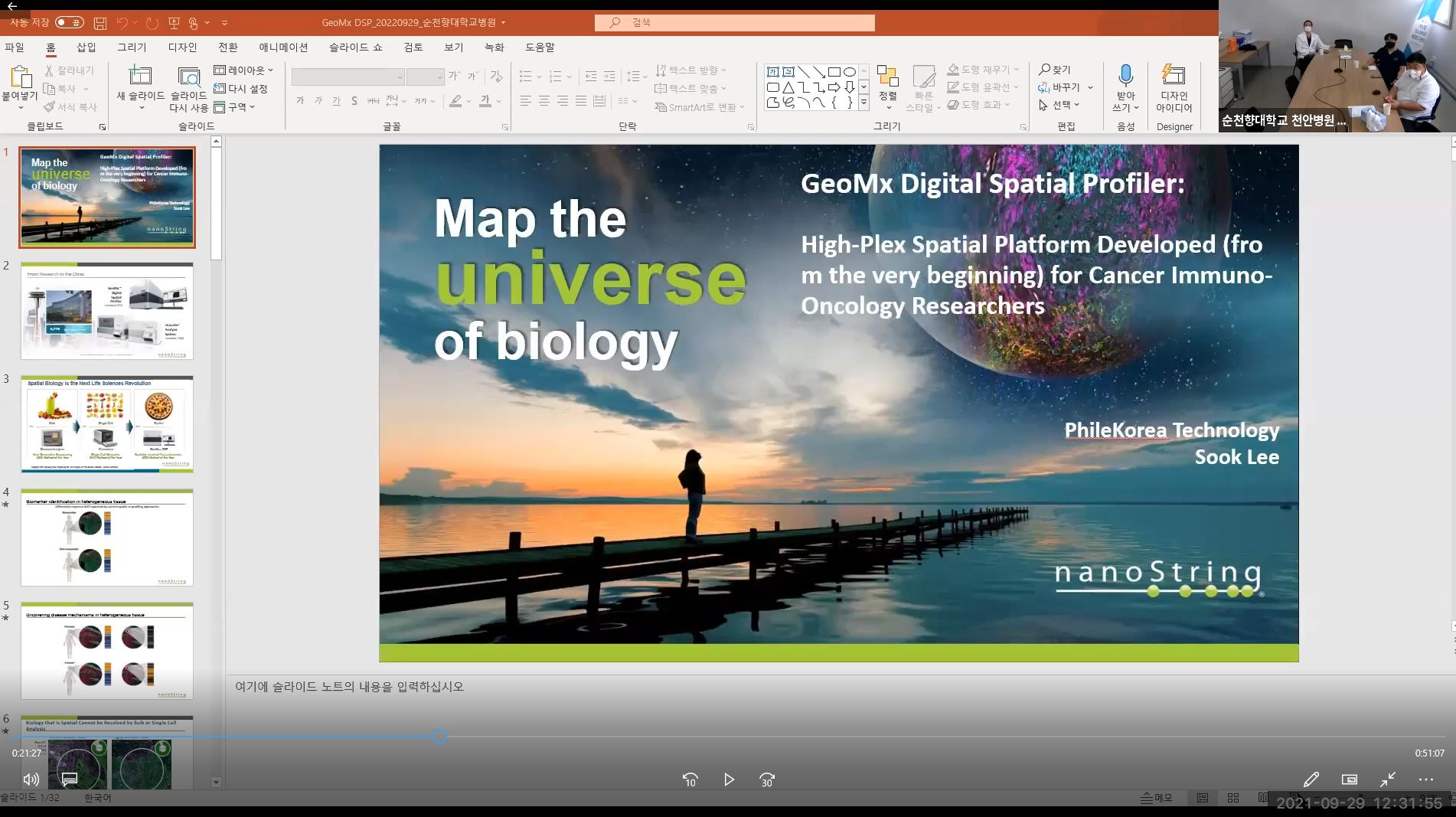
Task: Skip forward 30 seconds in video
Action: tap(767, 779)
